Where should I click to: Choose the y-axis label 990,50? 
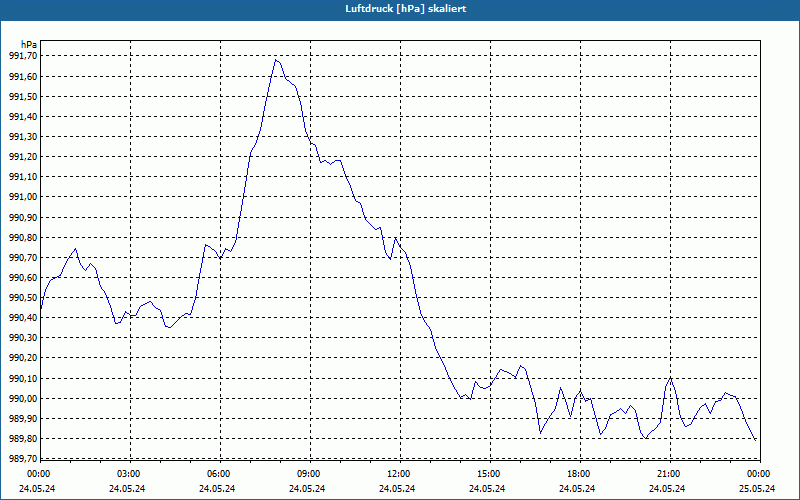click(x=23, y=297)
